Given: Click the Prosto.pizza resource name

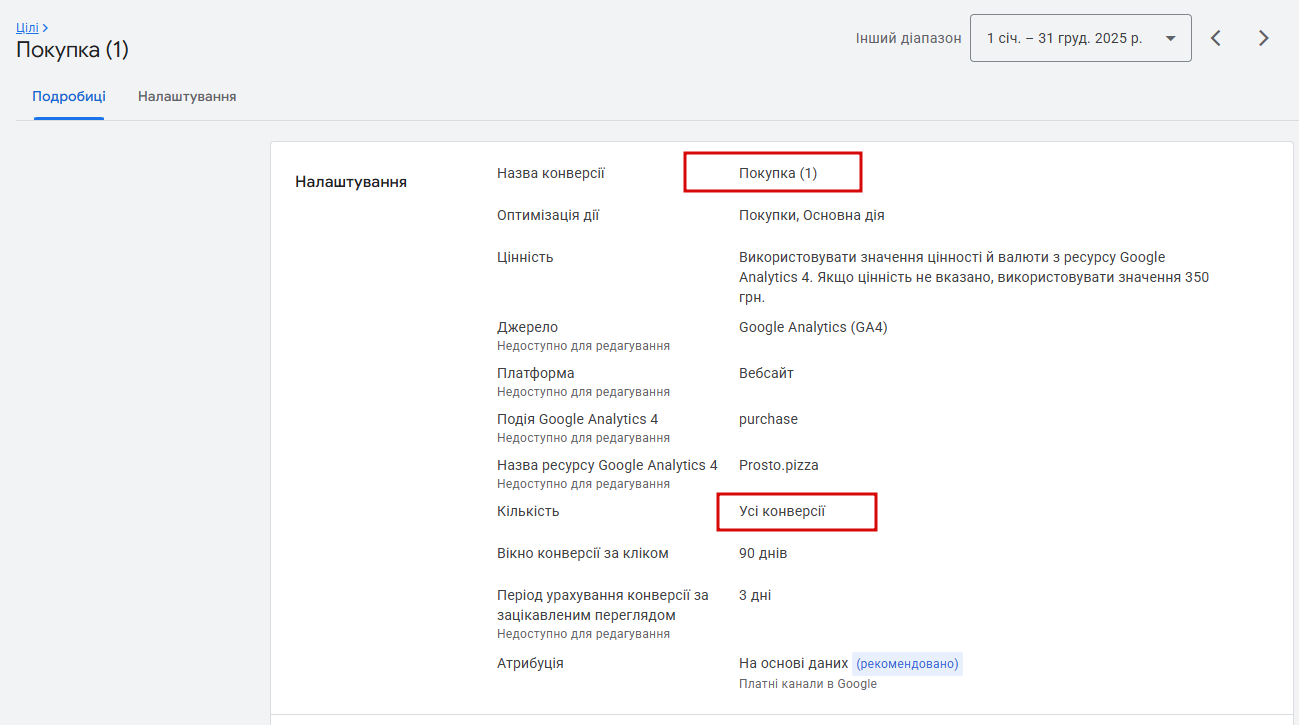Looking at the screenshot, I should tap(778, 465).
